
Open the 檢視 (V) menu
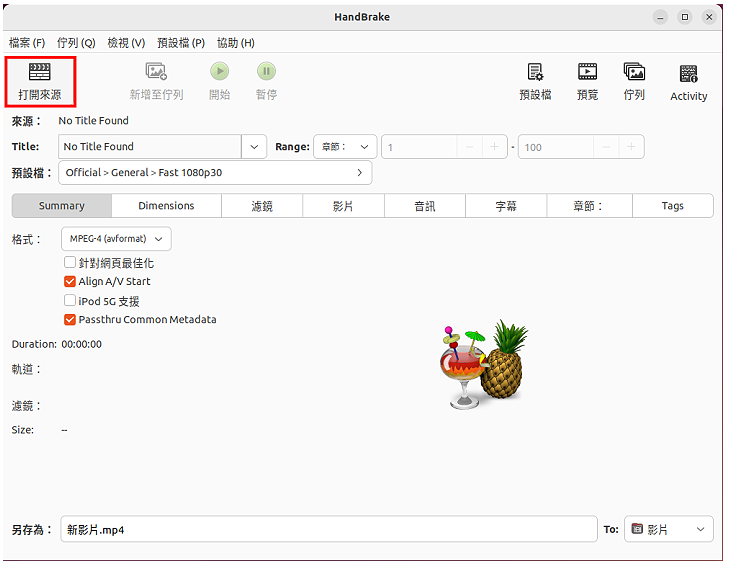tap(126, 43)
